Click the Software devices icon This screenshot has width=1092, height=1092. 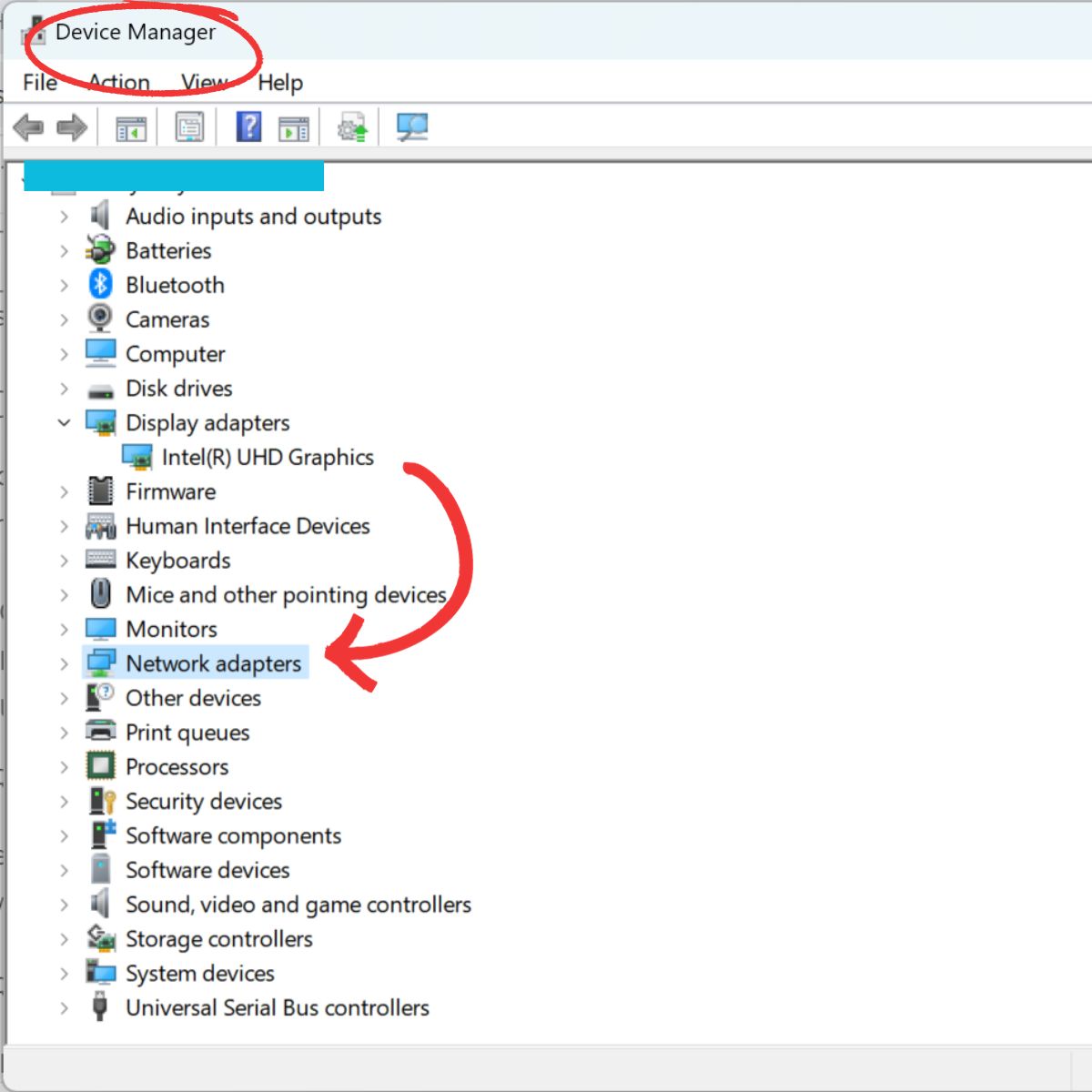[x=100, y=869]
